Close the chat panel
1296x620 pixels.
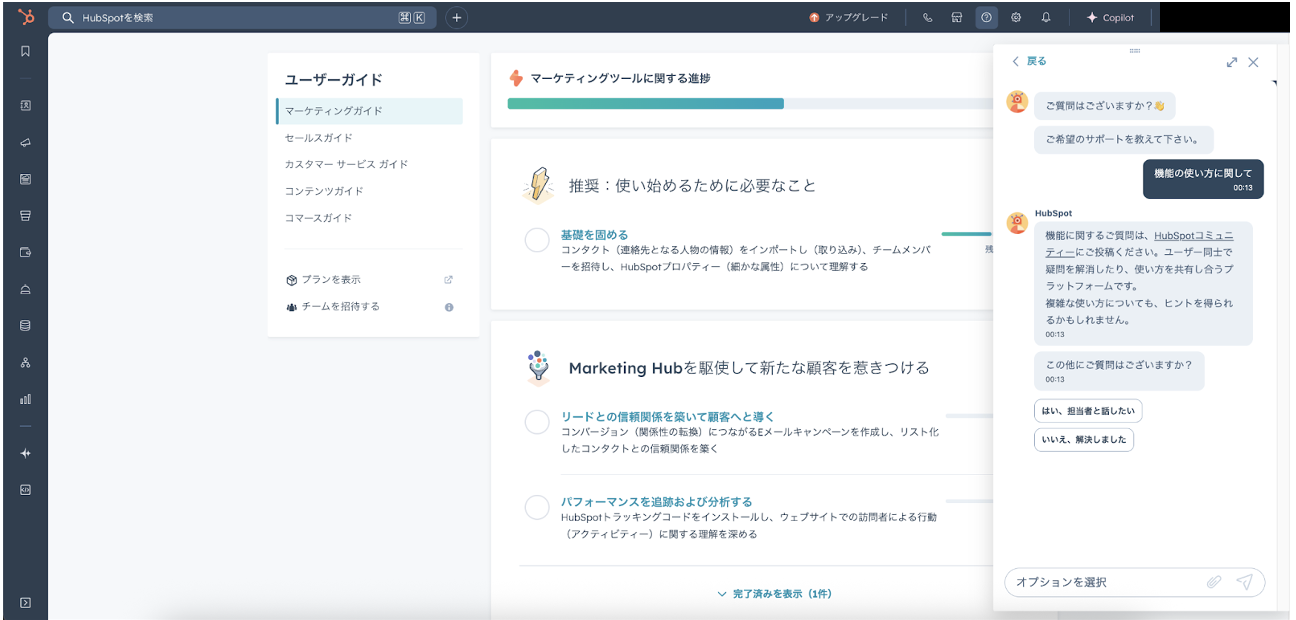click(1253, 62)
